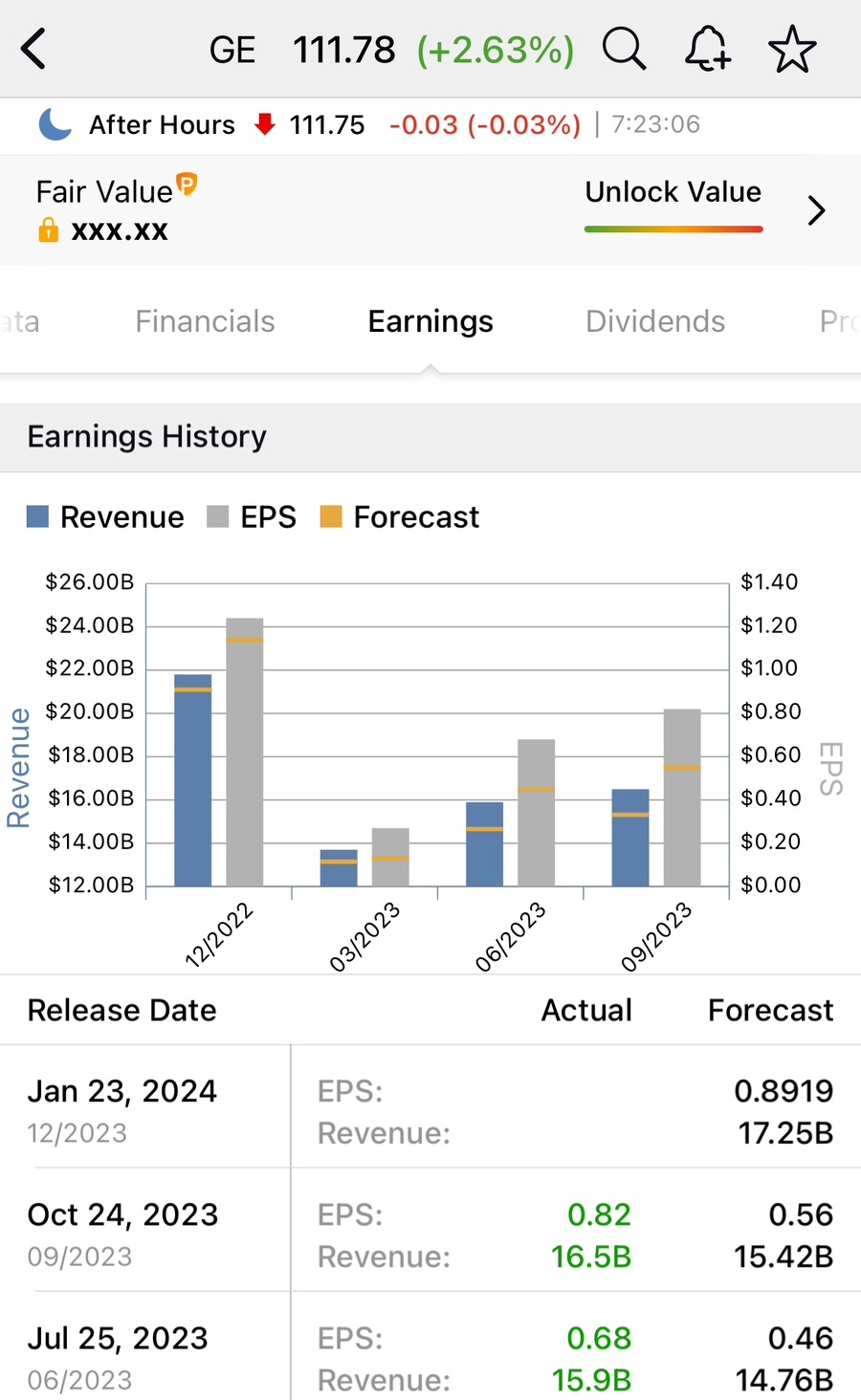Tap the red down arrow indicator

265,124
